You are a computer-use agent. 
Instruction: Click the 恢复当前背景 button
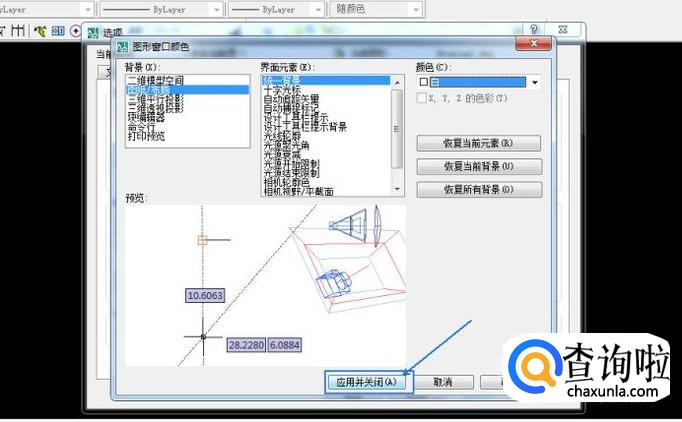pos(479,166)
